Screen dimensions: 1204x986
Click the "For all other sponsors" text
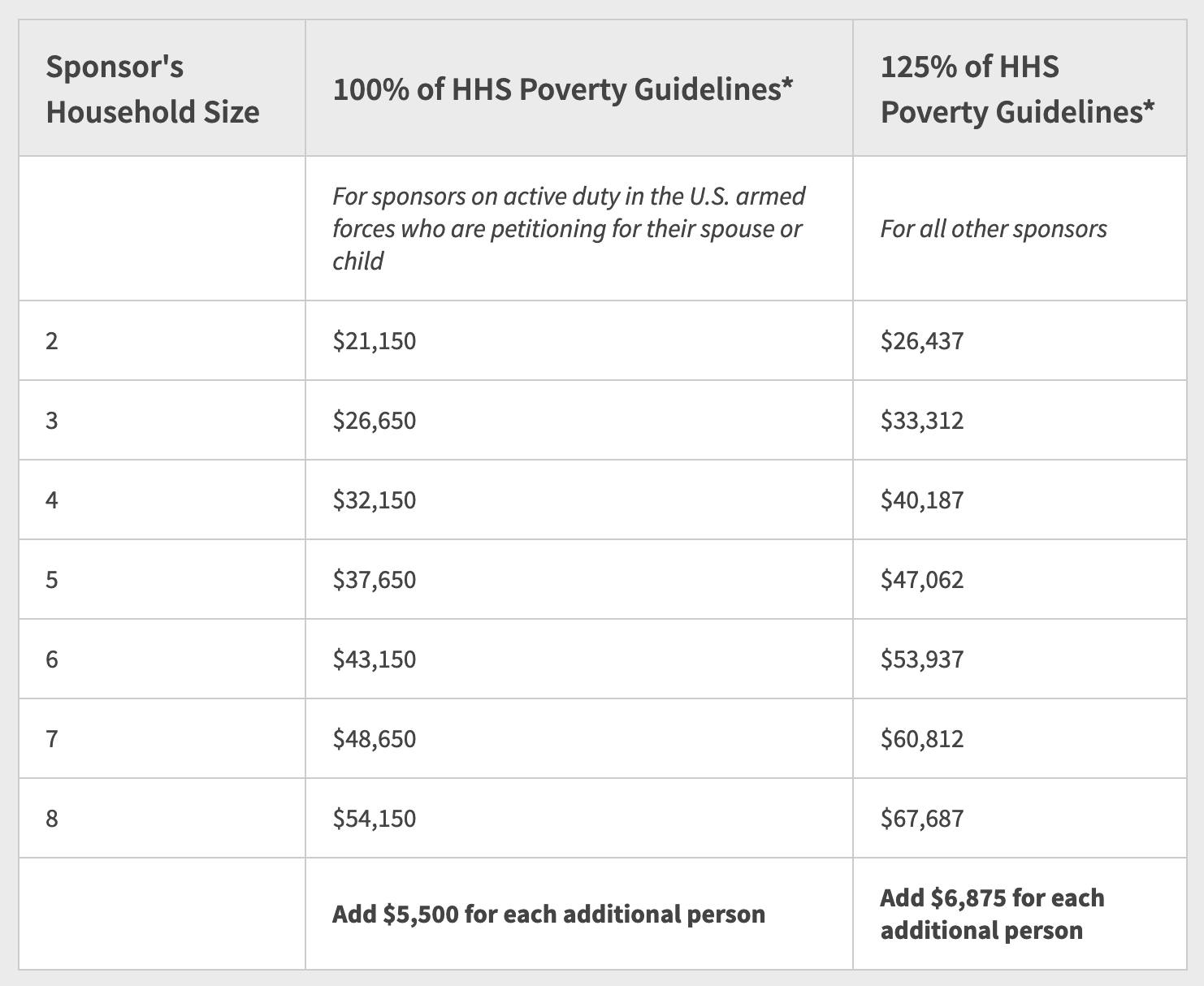pyautogui.click(x=993, y=229)
